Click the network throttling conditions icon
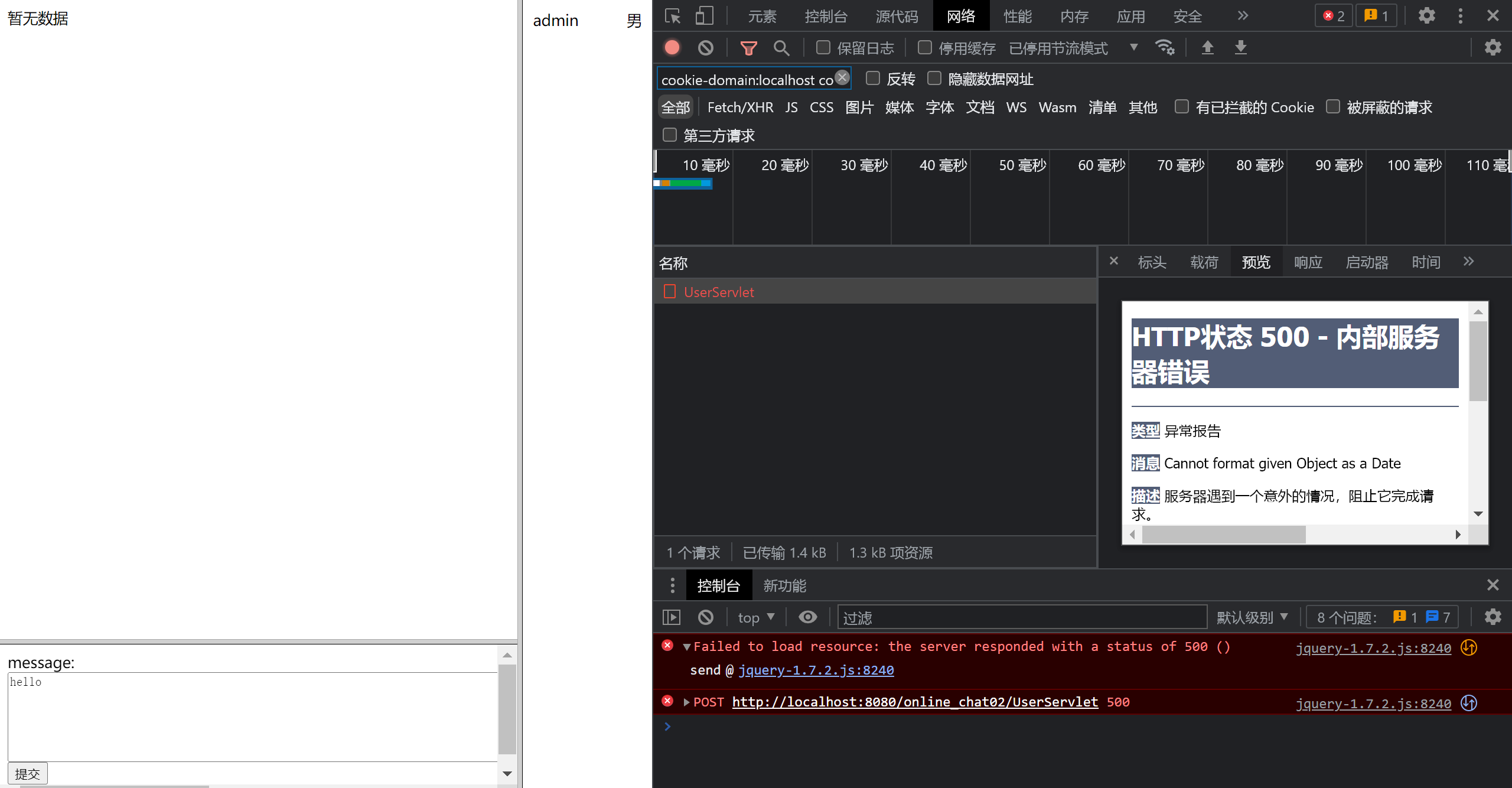 (x=1164, y=47)
